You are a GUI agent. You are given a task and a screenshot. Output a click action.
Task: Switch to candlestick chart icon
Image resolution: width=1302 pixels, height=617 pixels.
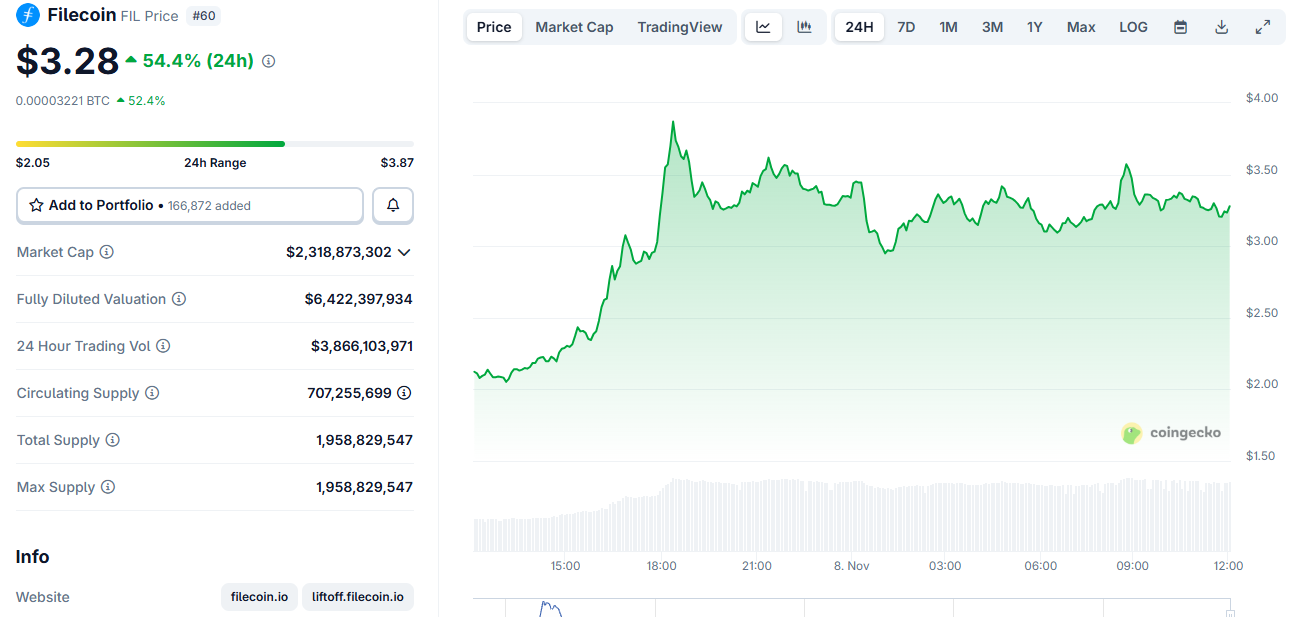tap(804, 27)
